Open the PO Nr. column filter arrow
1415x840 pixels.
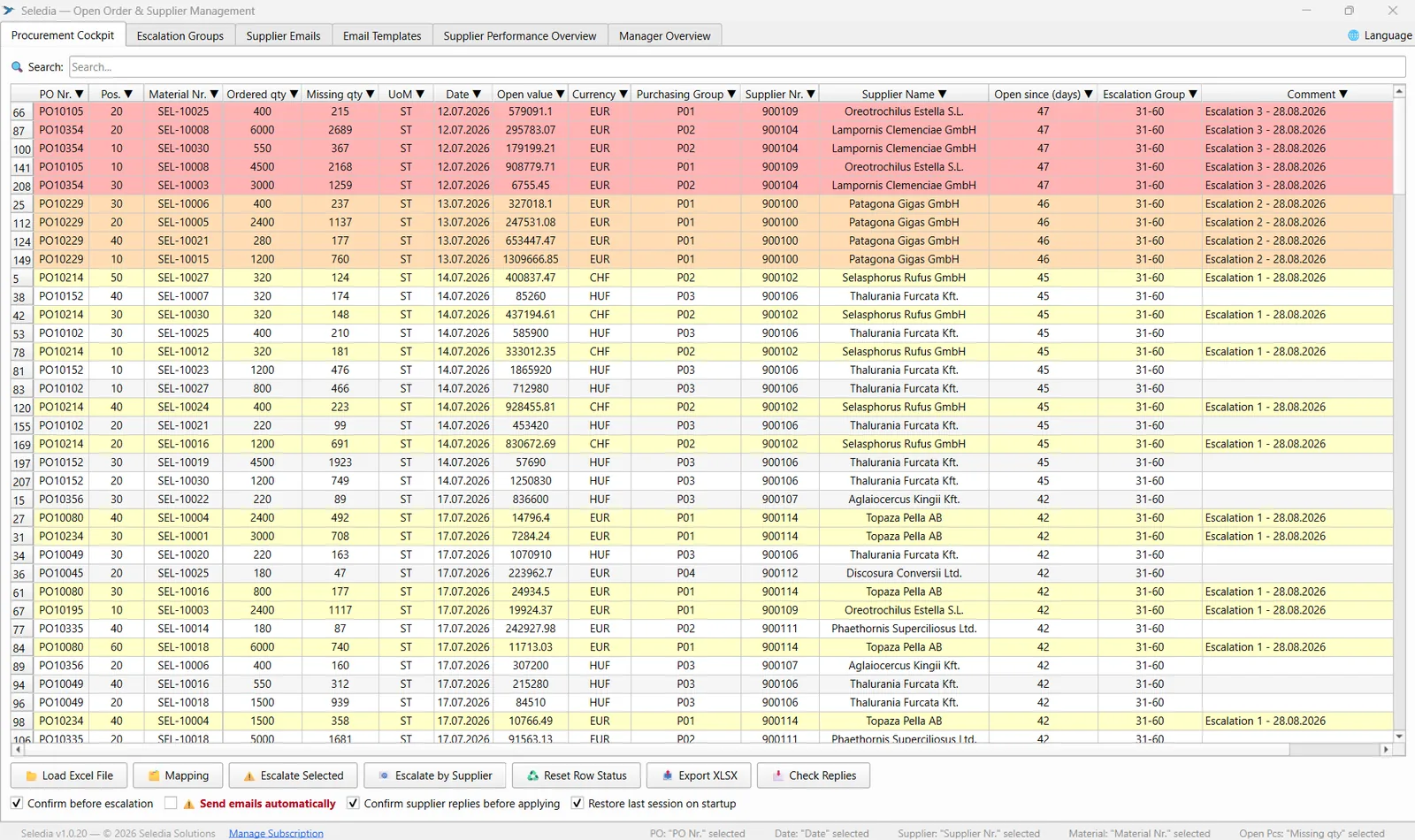click(x=80, y=94)
